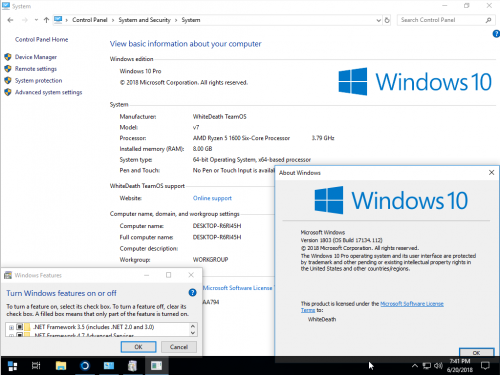Click the .NET Framework 3.5 folder icon
The height and width of the screenshot is (375, 500).
click(27, 327)
